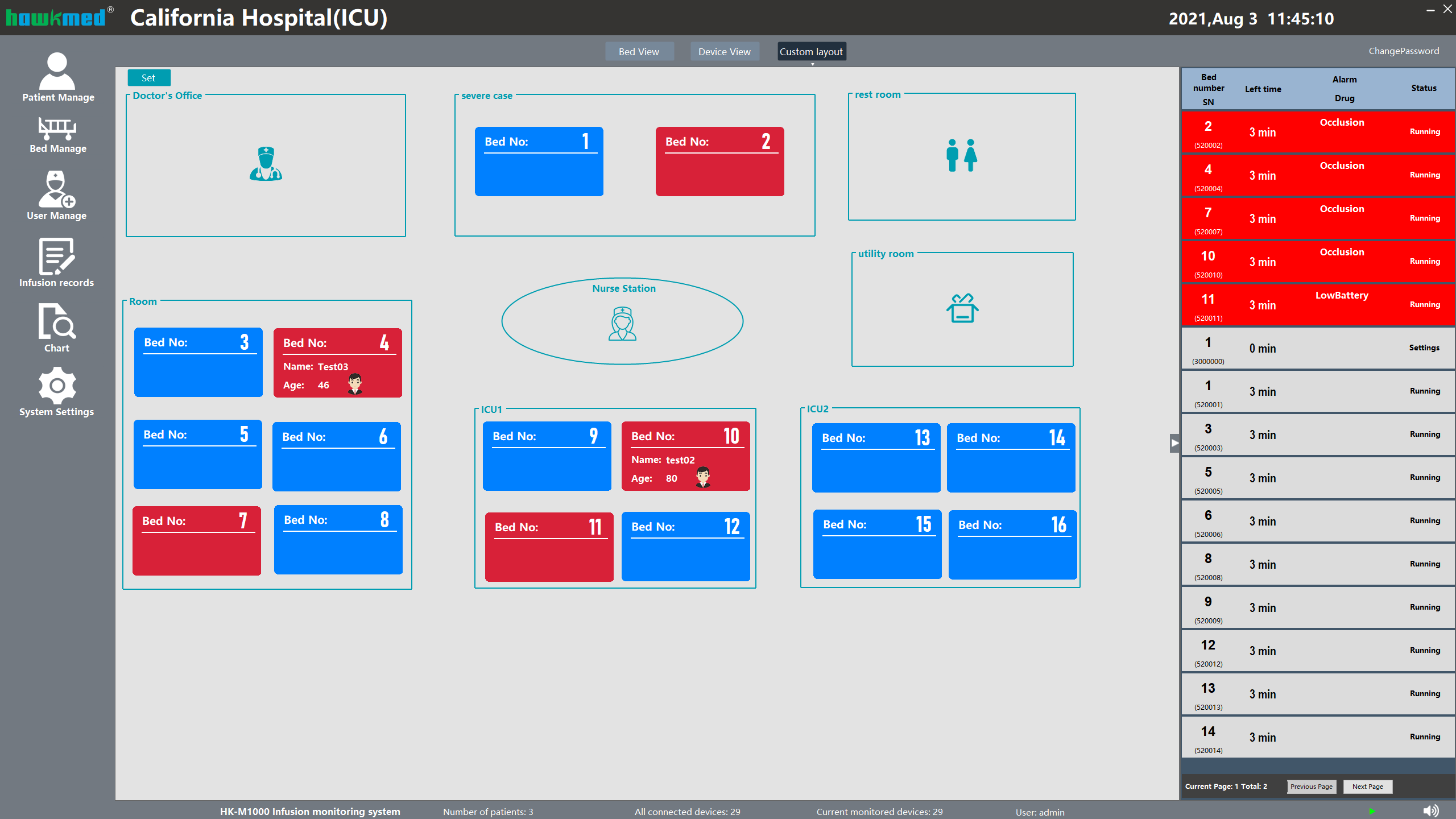This screenshot has height=819, width=1456.
Task: Click the green play indicator in status bar
Action: point(1372,811)
